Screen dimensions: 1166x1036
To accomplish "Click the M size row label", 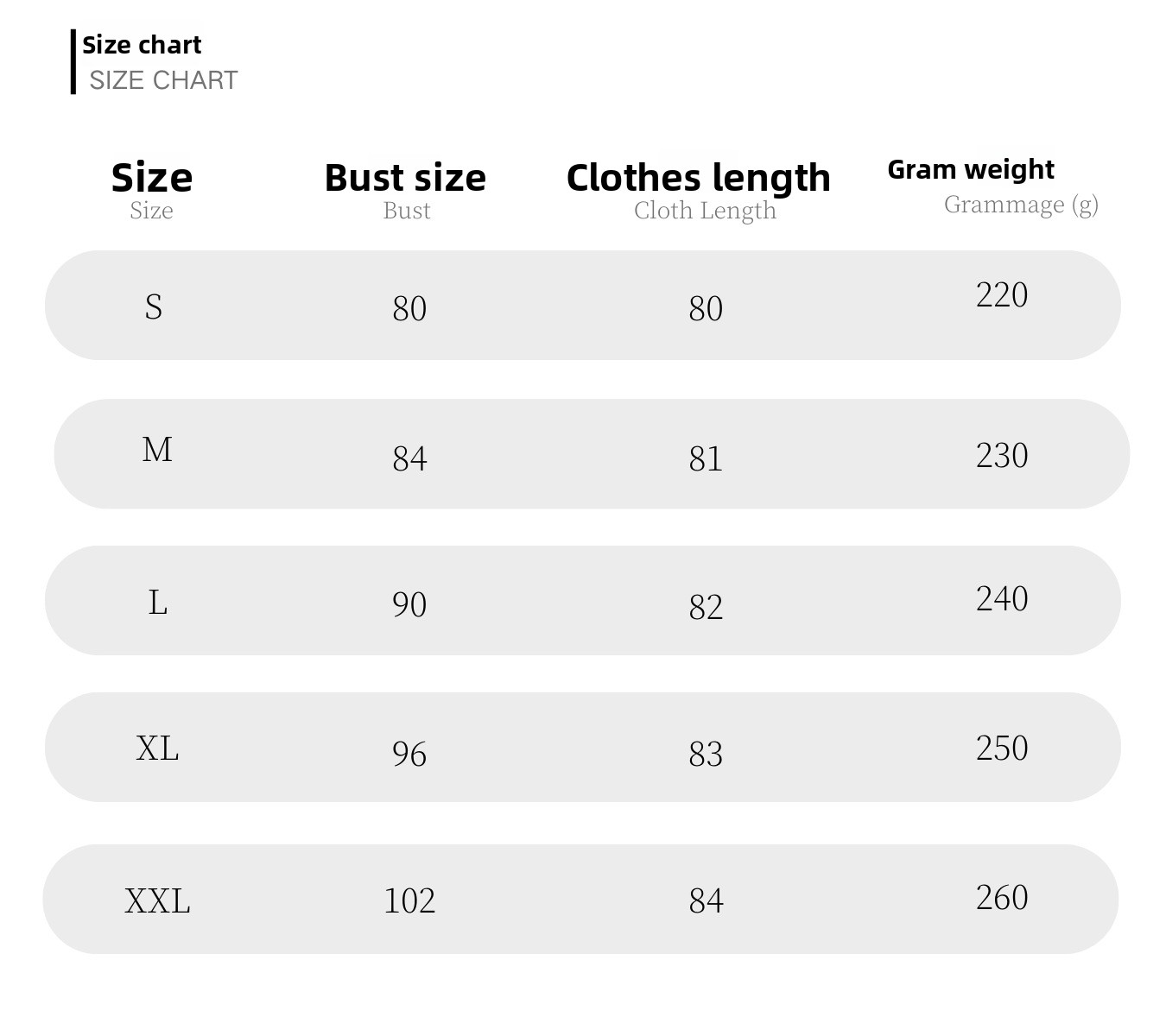I will point(157,450).
